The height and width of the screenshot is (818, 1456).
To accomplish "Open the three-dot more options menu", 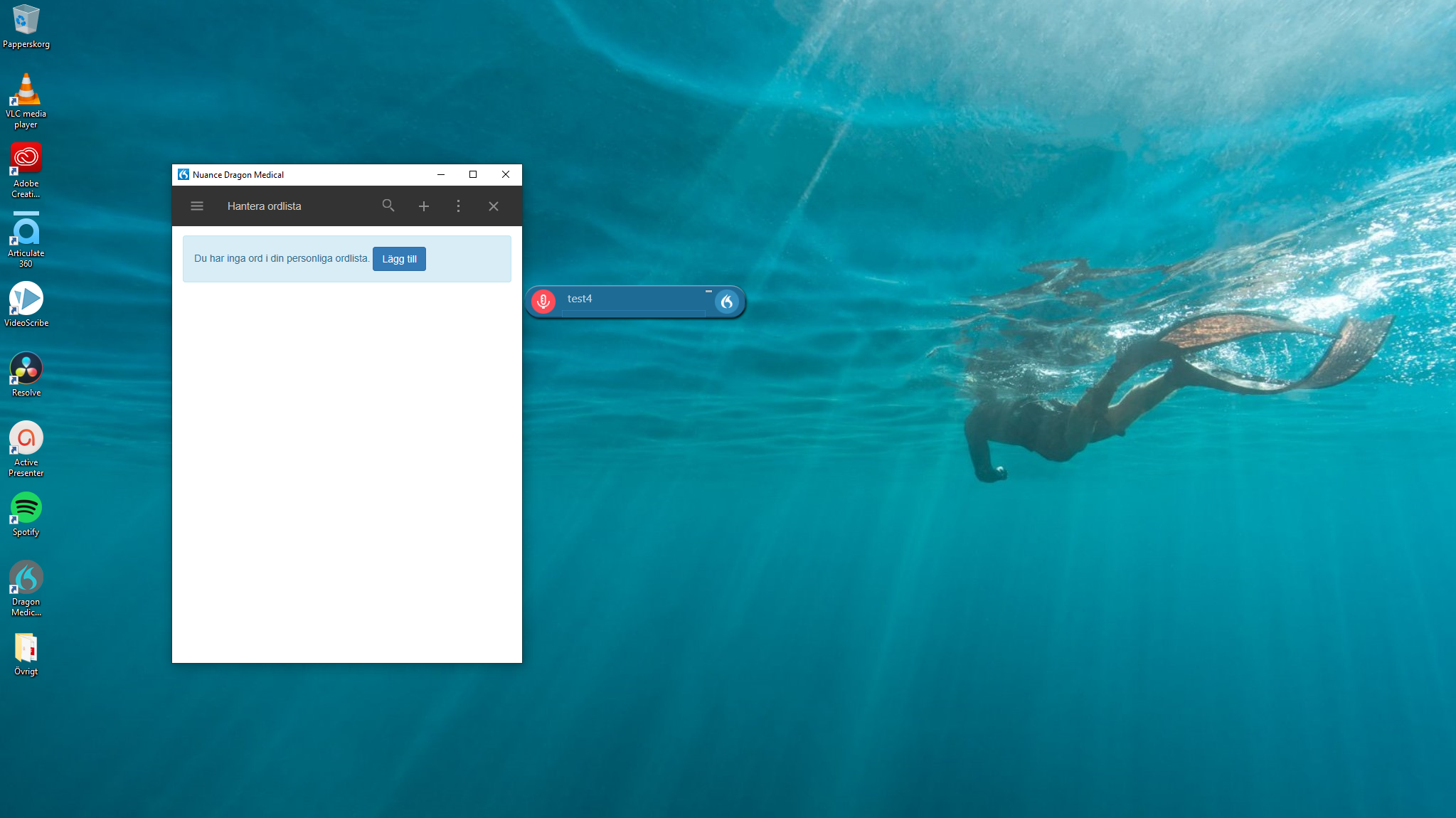I will click(458, 206).
